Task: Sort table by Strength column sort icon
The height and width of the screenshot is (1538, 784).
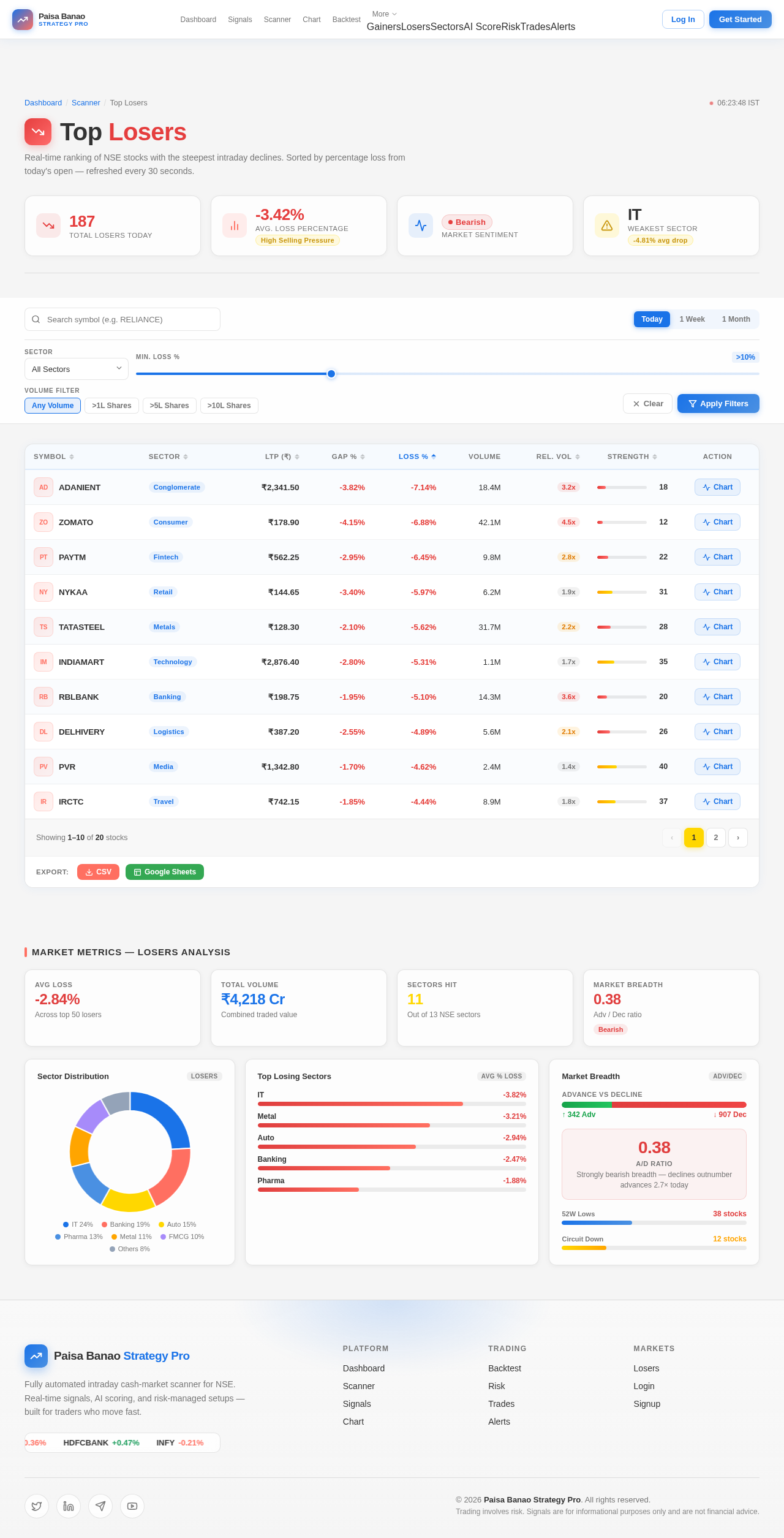Action: tap(655, 456)
